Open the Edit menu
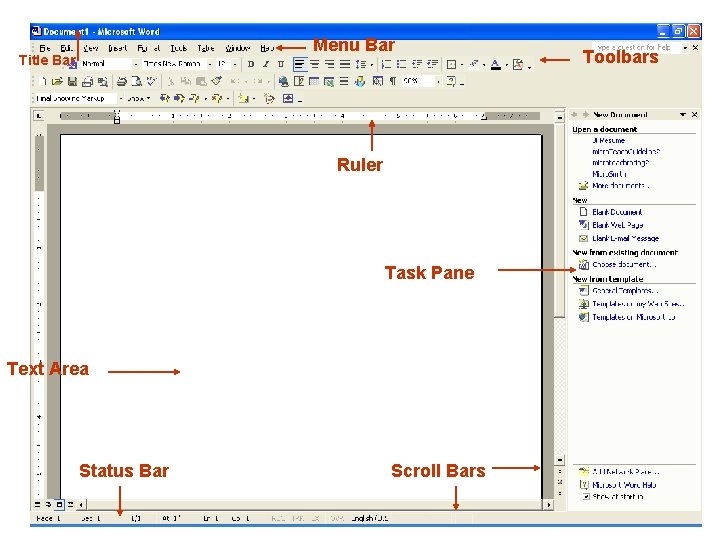This screenshot has height=540, width=720. coord(67,48)
